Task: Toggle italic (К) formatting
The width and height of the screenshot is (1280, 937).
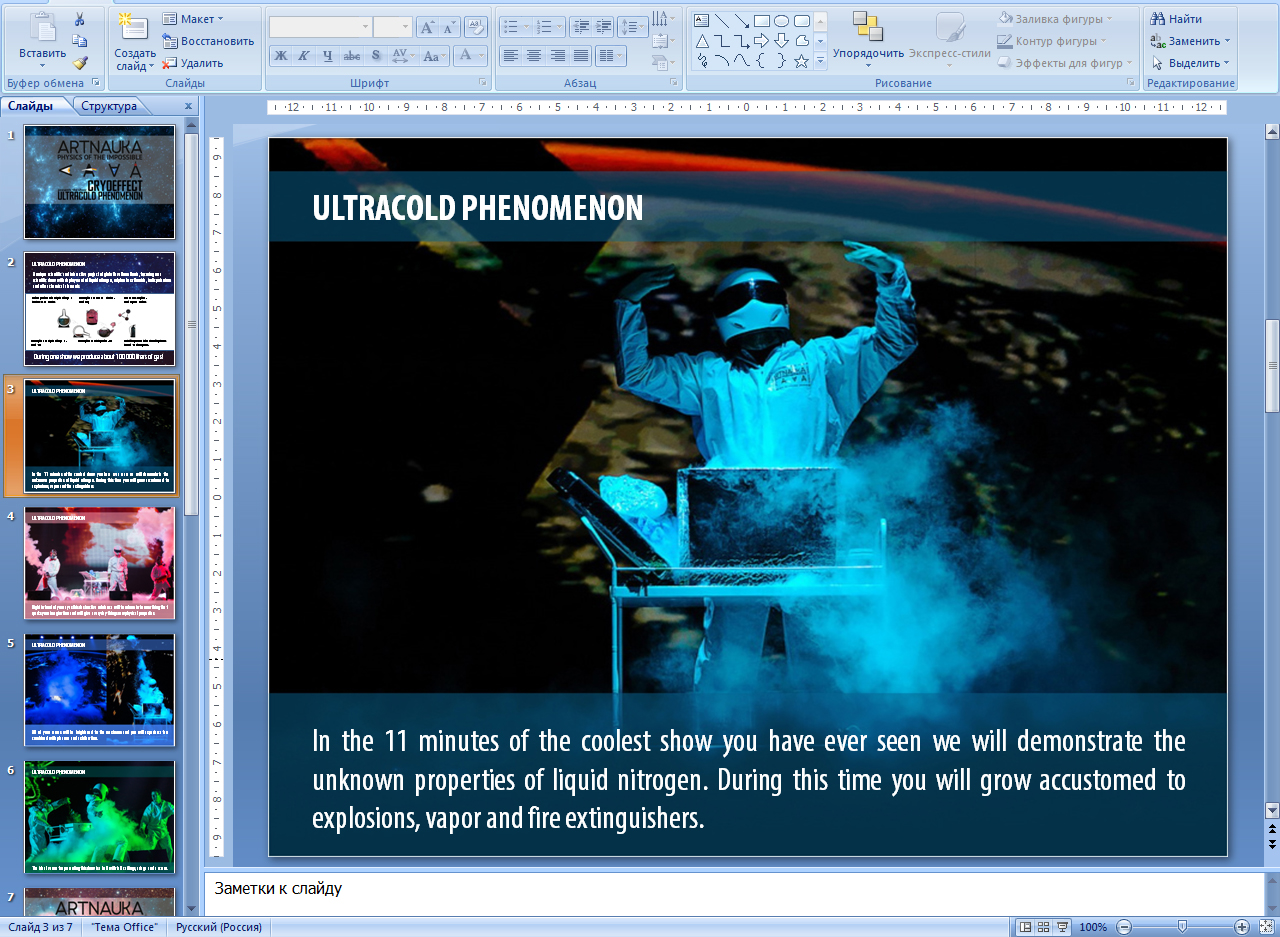Action: click(x=304, y=56)
